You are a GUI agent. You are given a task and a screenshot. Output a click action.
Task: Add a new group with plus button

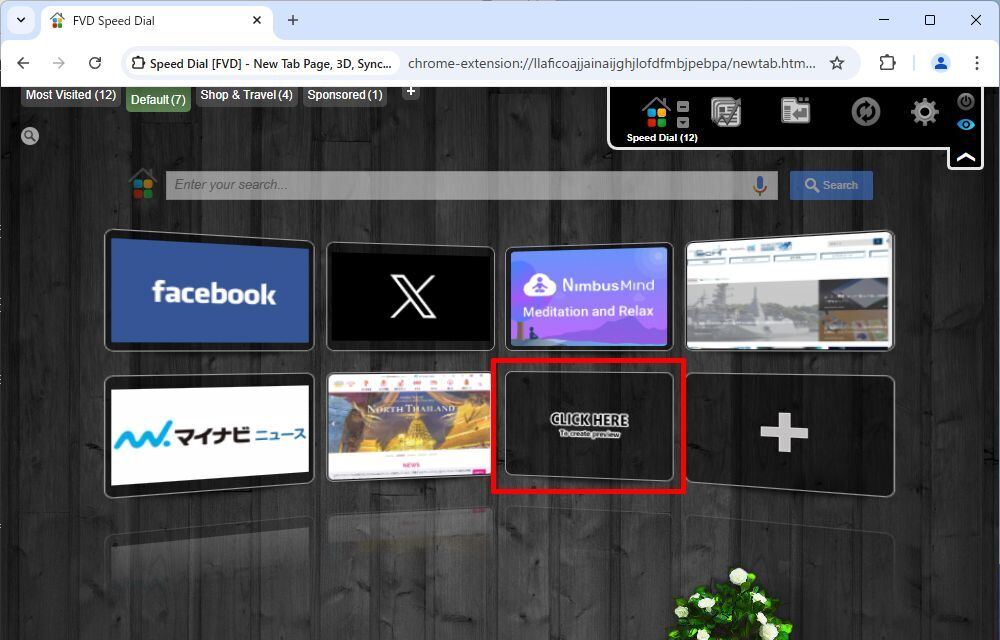[411, 92]
